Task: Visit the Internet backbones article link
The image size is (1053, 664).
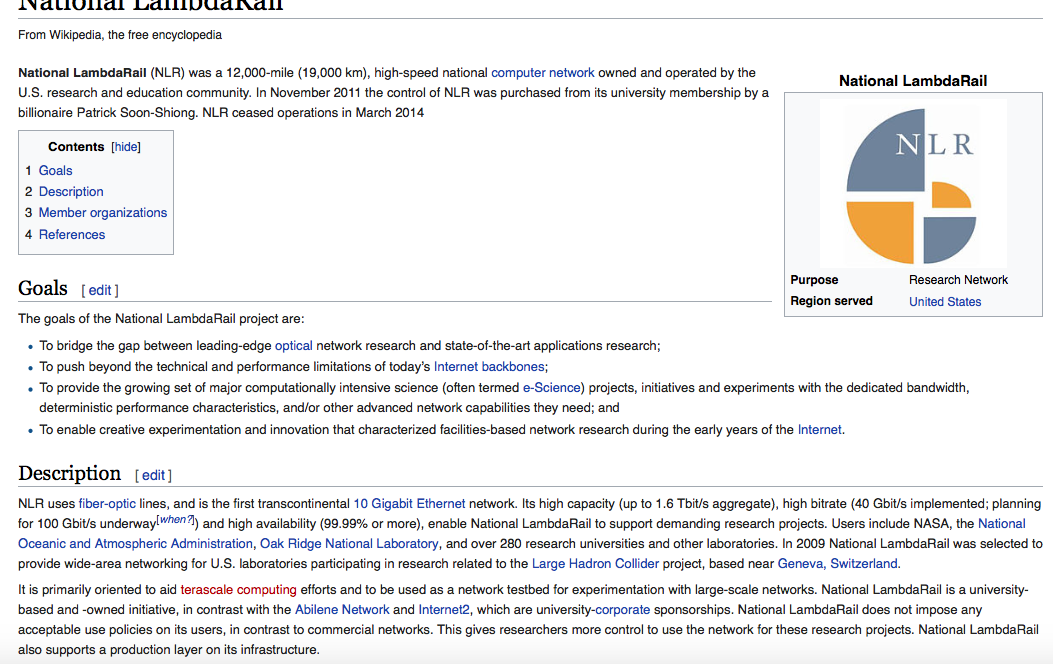Action: 489,367
